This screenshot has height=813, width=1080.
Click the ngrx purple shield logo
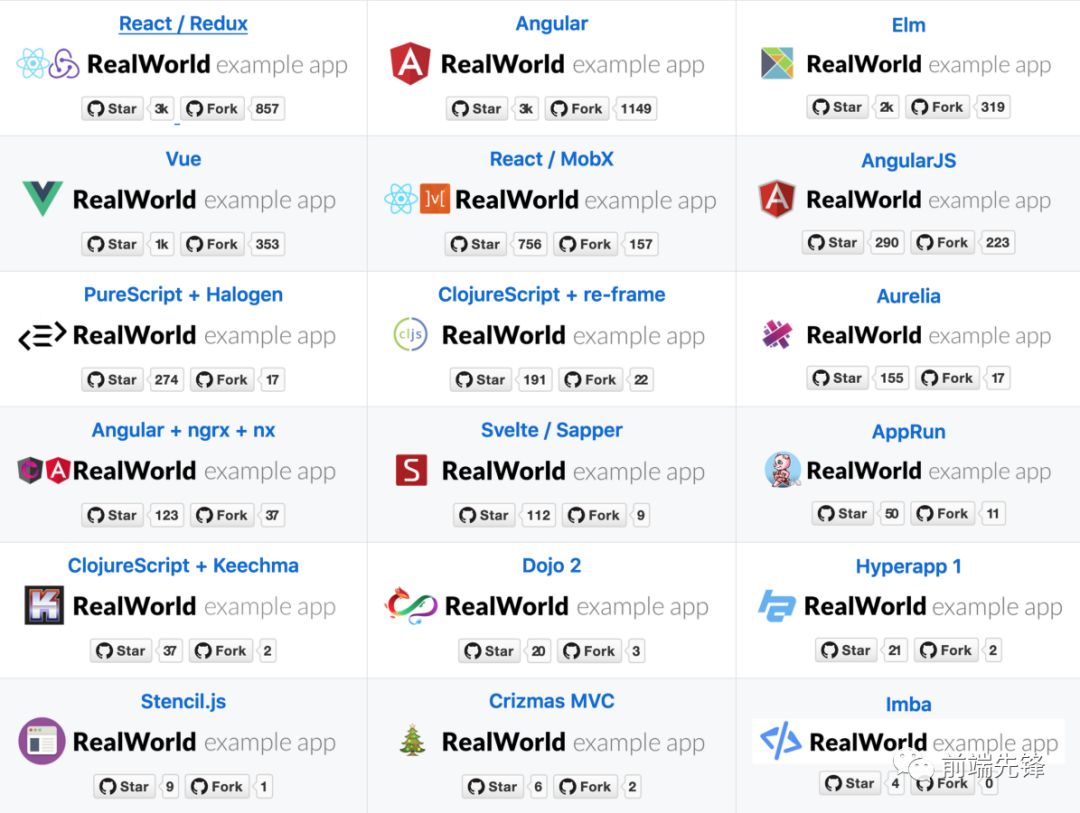point(30,471)
